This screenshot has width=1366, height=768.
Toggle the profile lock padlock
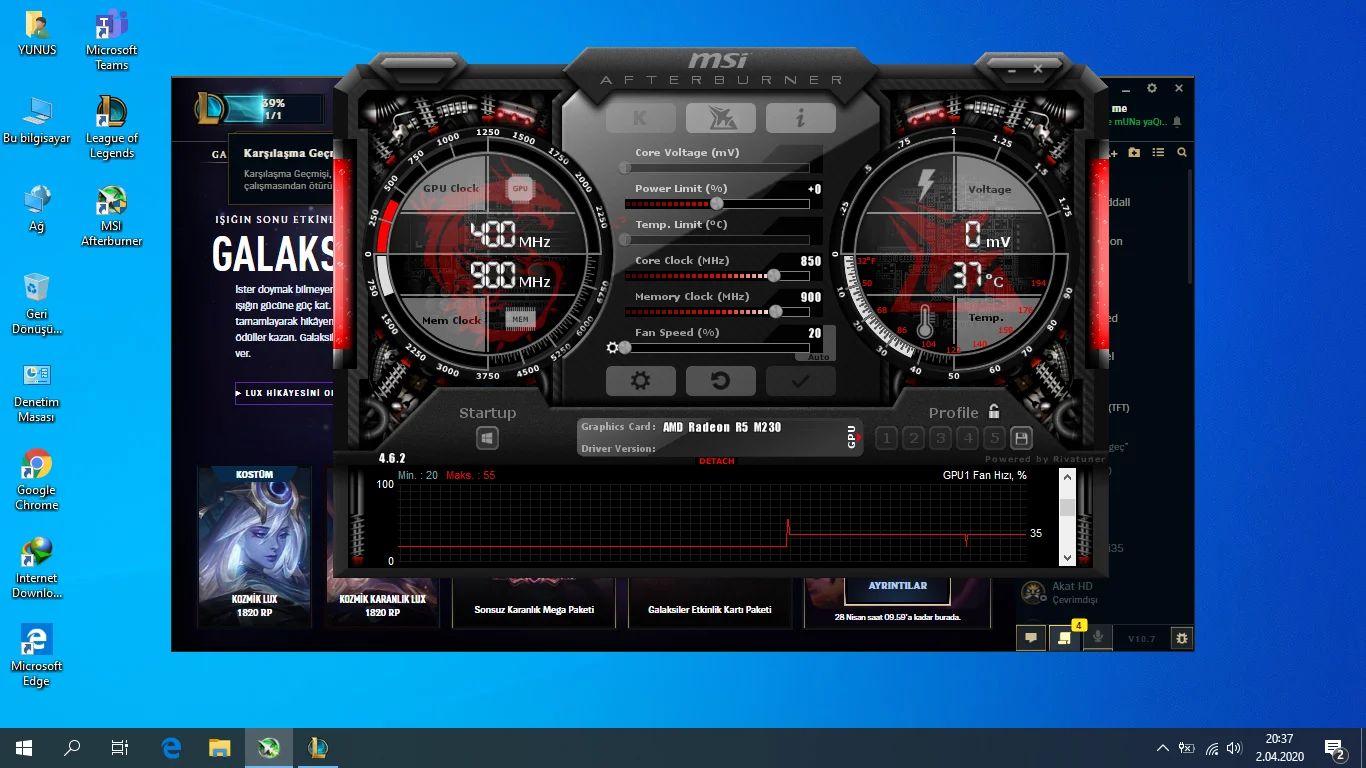coord(994,411)
